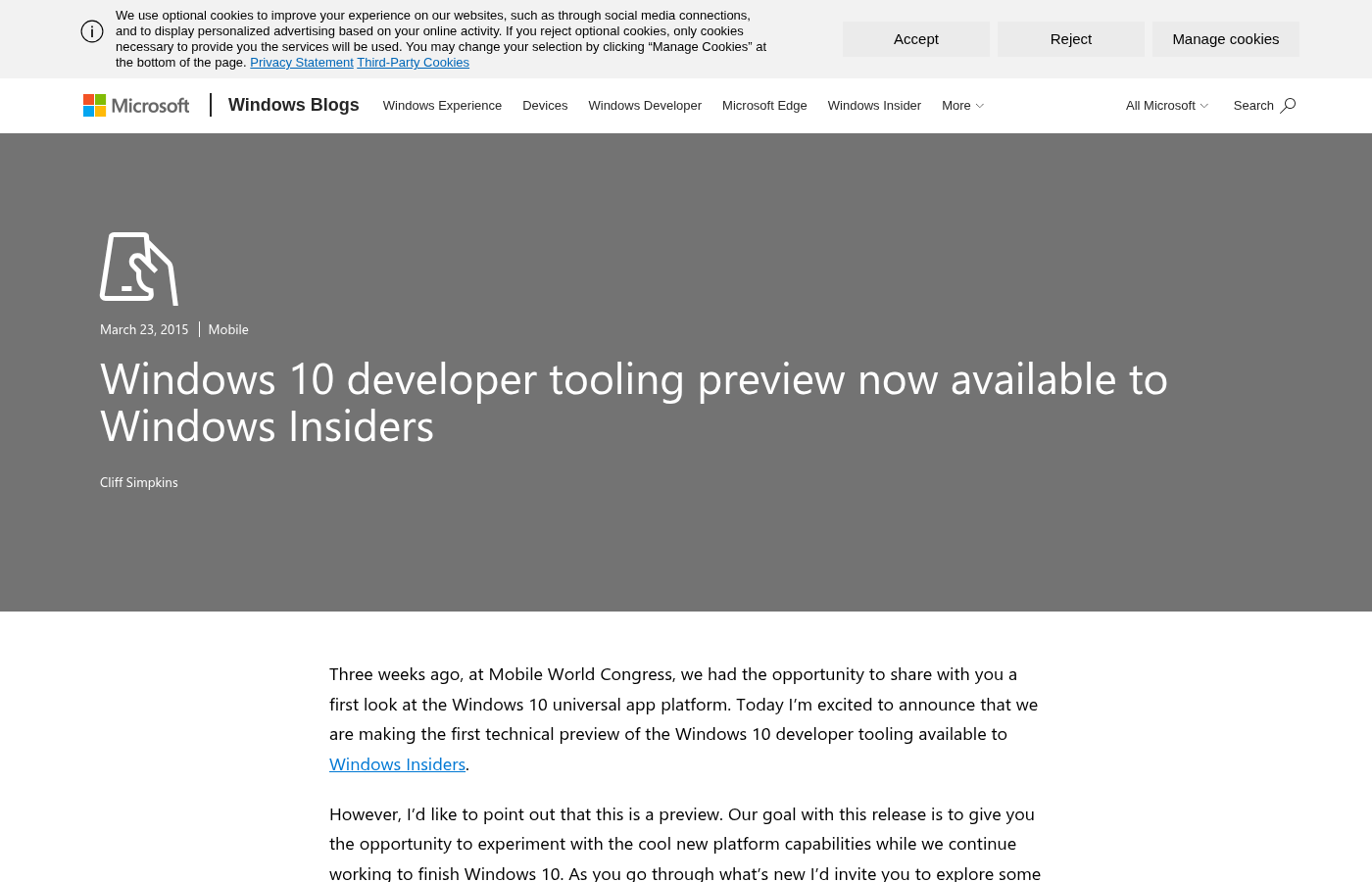Click the search magnifier icon
The image size is (1372, 882).
coord(1288,105)
